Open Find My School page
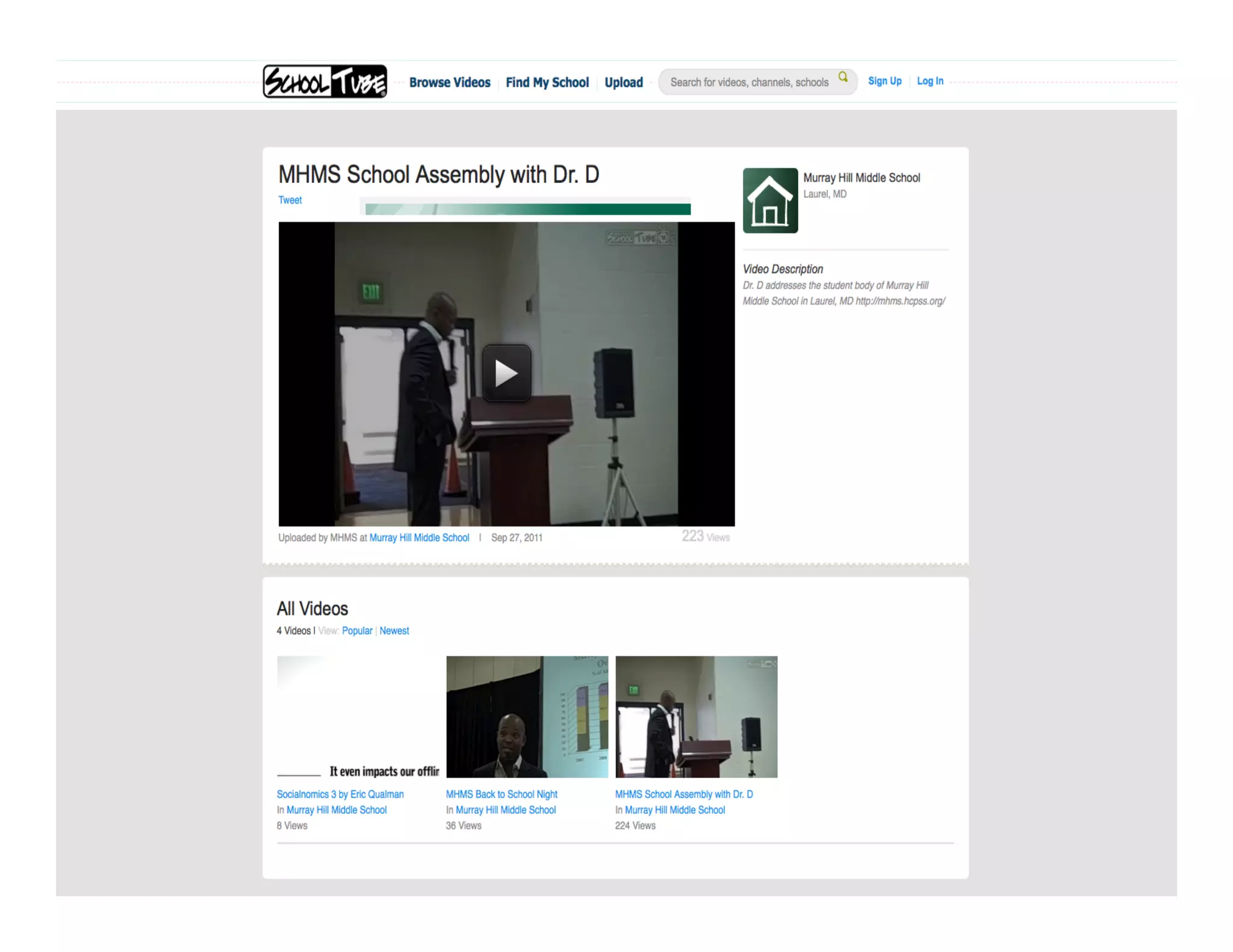The image size is (1233, 952). click(x=547, y=82)
